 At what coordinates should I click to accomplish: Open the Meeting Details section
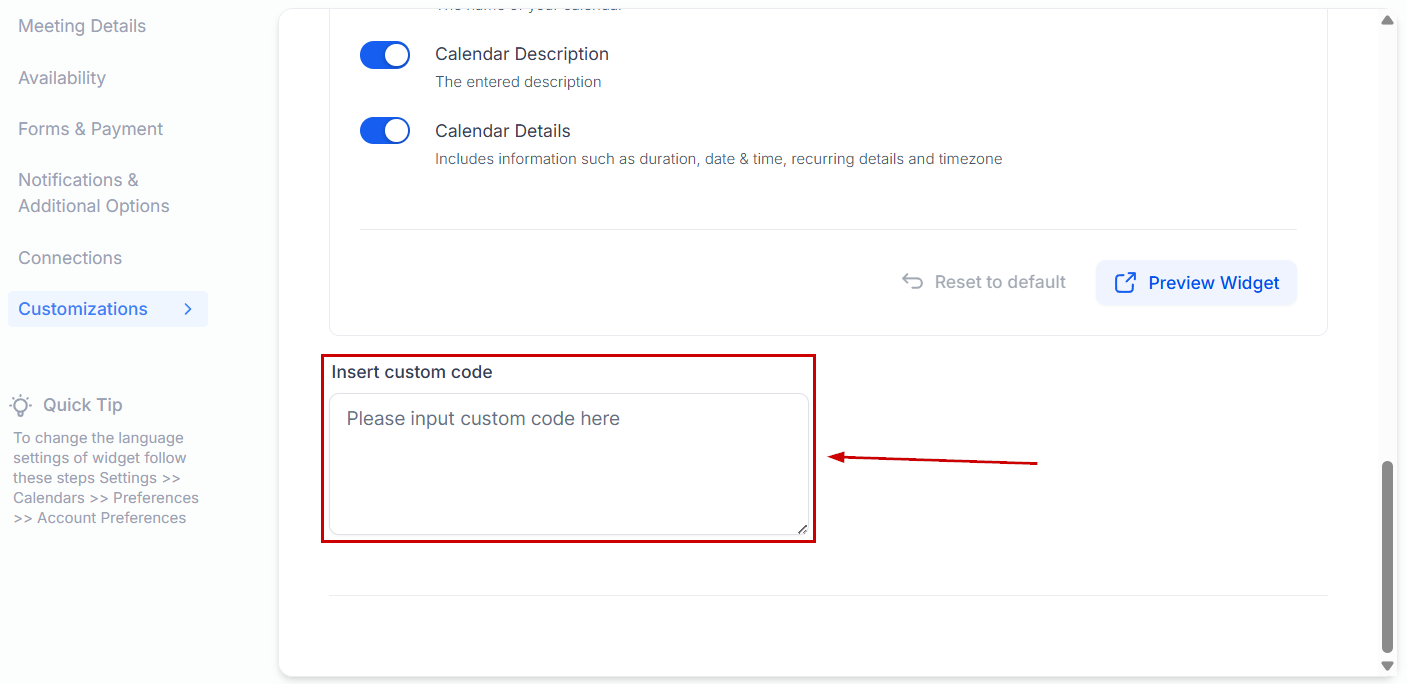(82, 26)
